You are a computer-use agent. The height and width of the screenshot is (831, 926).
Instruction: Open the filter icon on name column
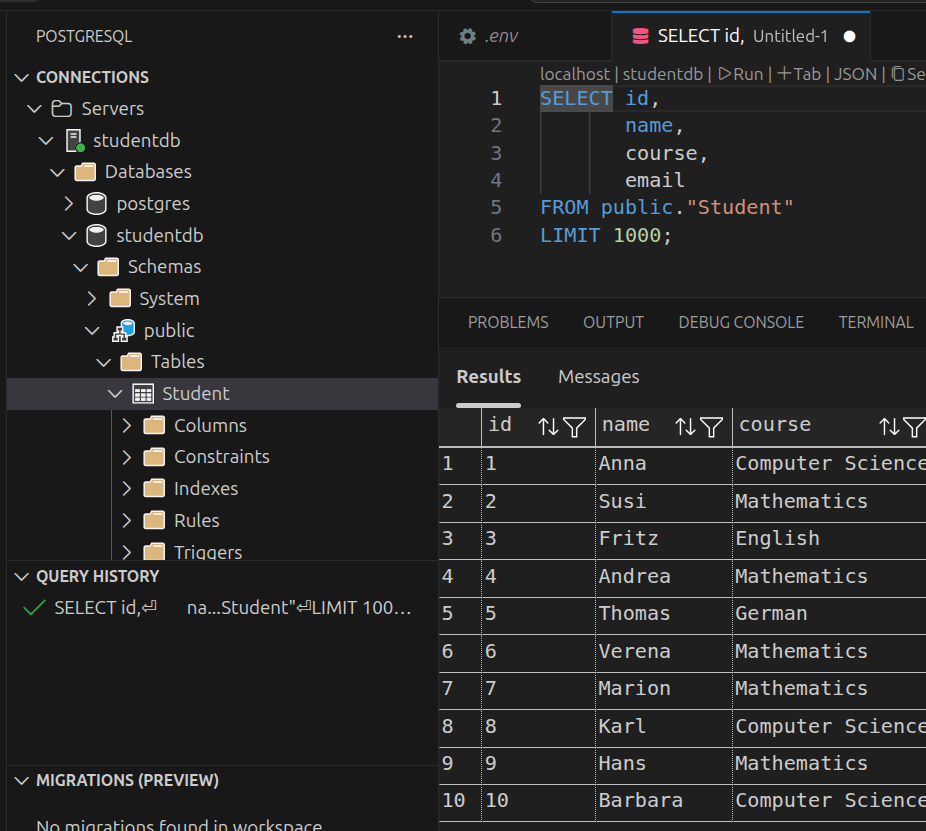click(x=711, y=427)
